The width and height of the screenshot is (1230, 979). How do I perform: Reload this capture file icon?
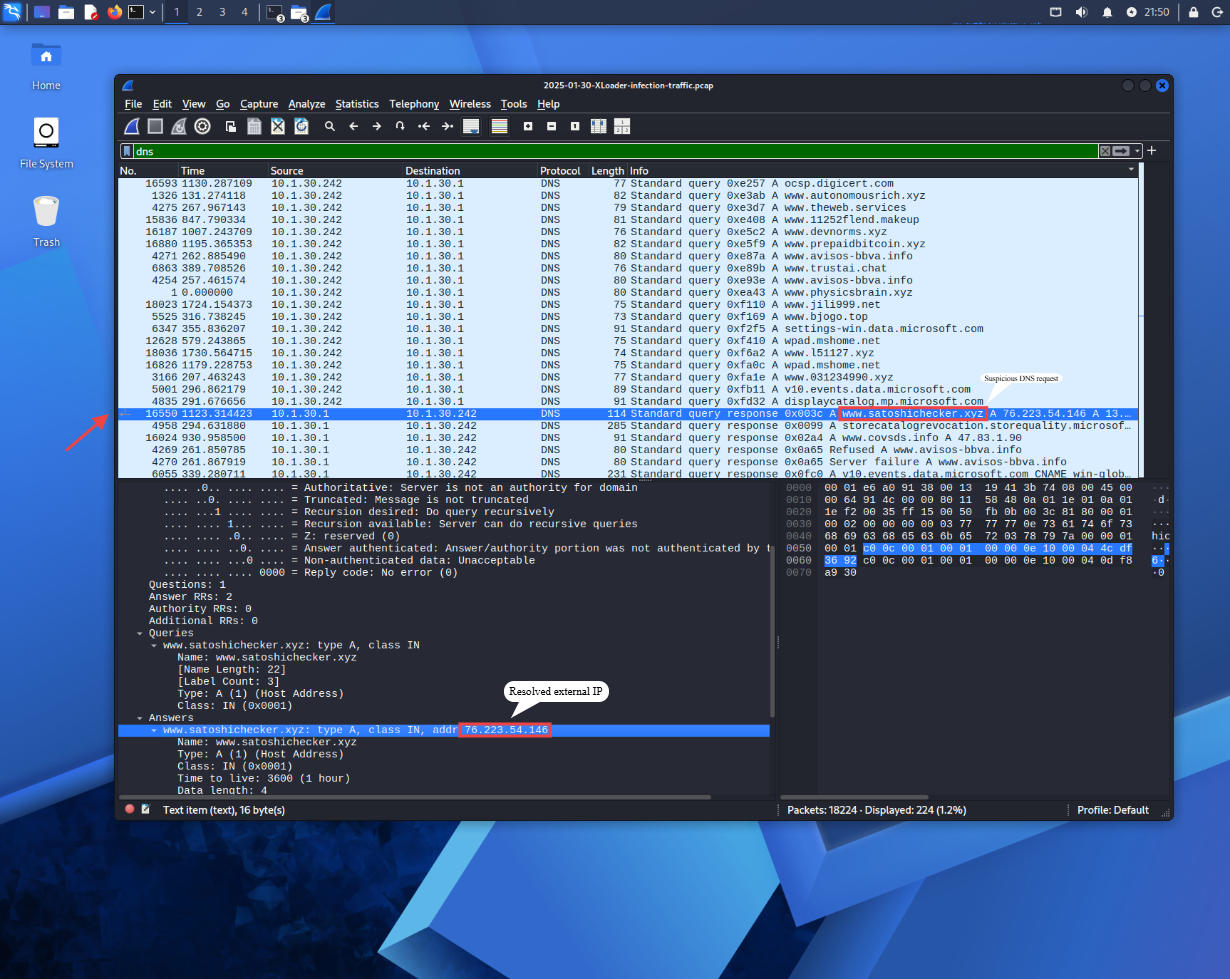(301, 126)
